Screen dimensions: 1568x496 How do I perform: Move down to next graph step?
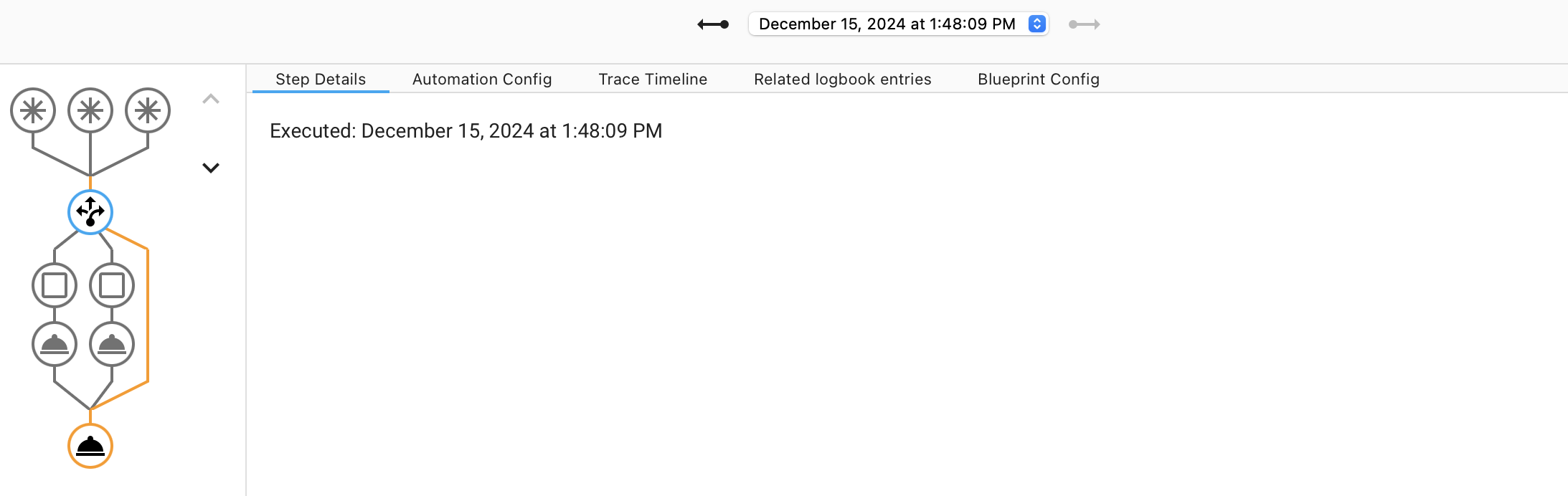coord(210,168)
